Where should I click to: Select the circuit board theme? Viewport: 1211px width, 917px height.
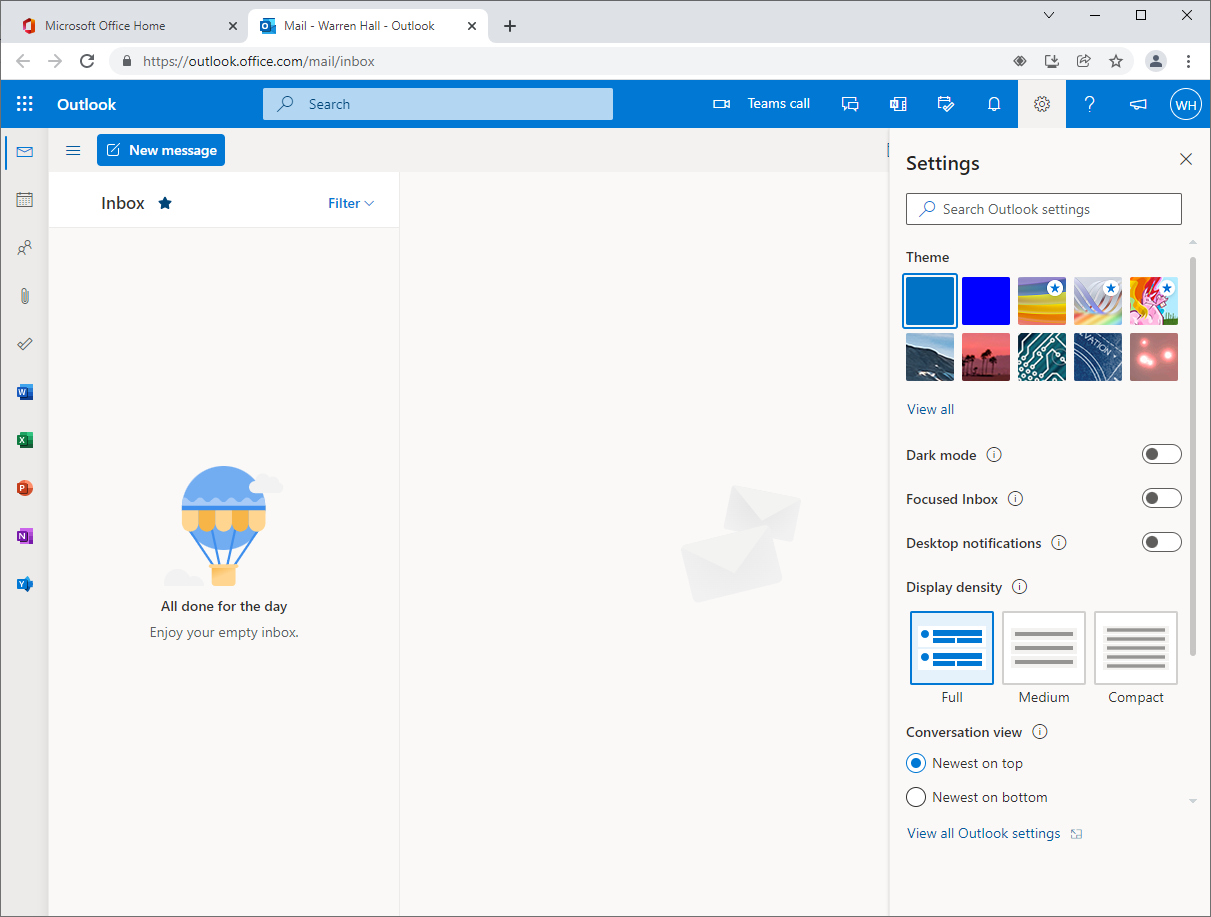pos(1042,357)
